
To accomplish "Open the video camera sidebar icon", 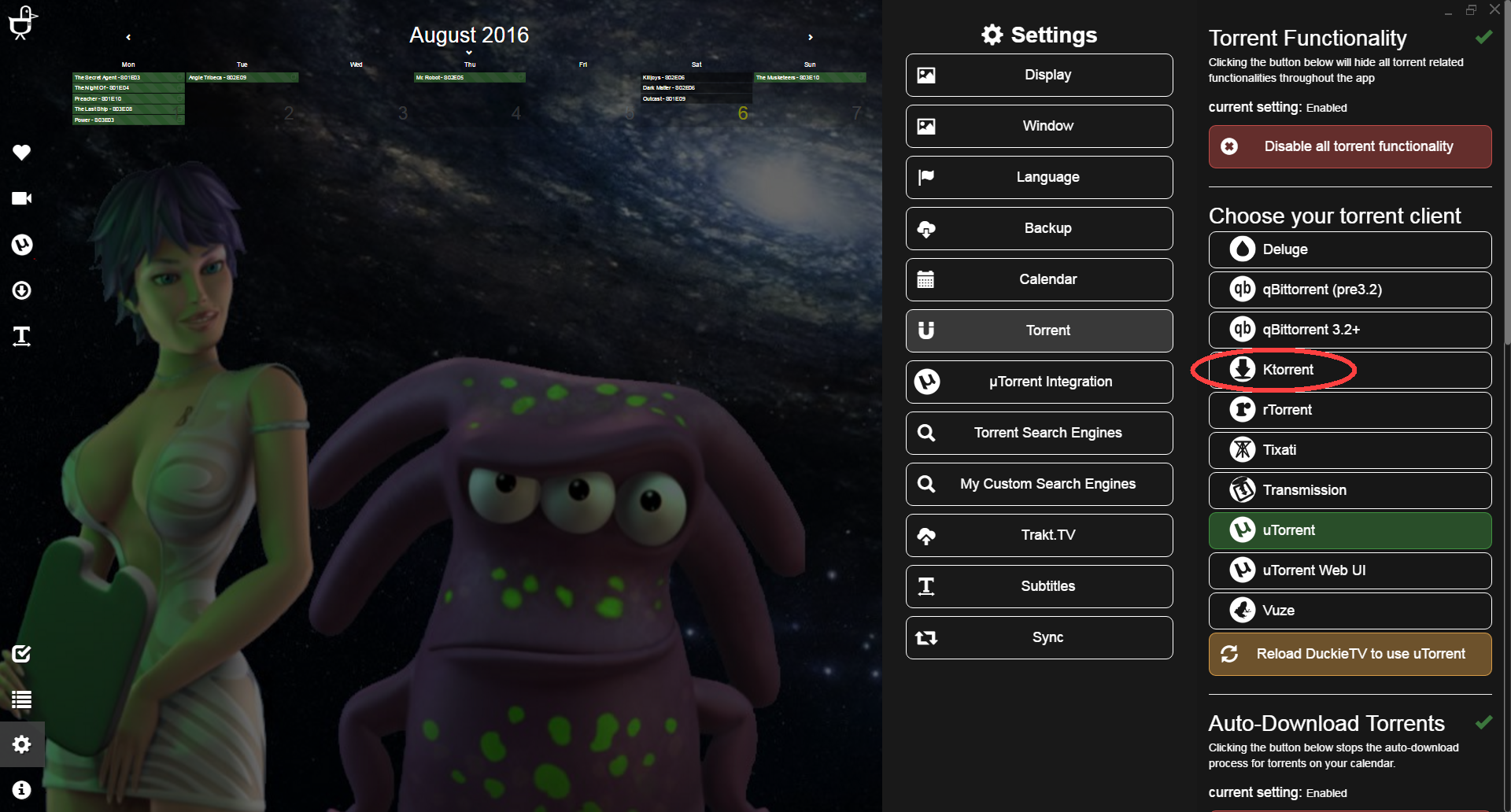I will point(22,198).
